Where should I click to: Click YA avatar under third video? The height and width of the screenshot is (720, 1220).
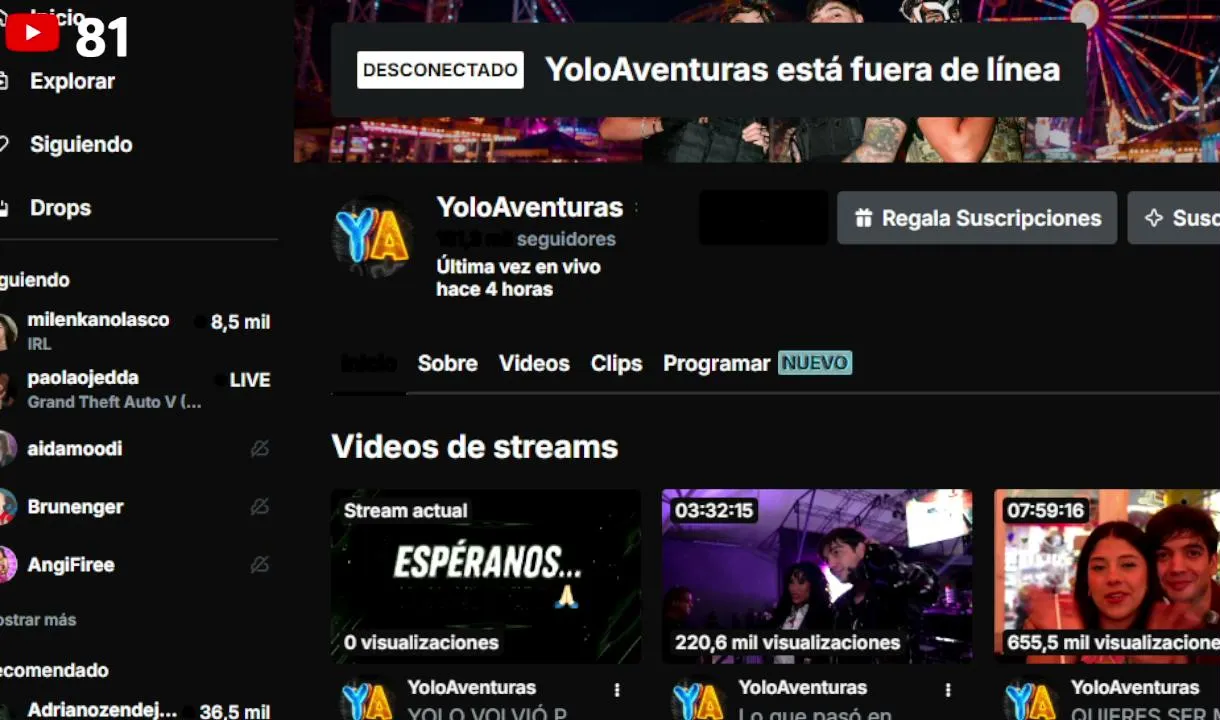1030,701
